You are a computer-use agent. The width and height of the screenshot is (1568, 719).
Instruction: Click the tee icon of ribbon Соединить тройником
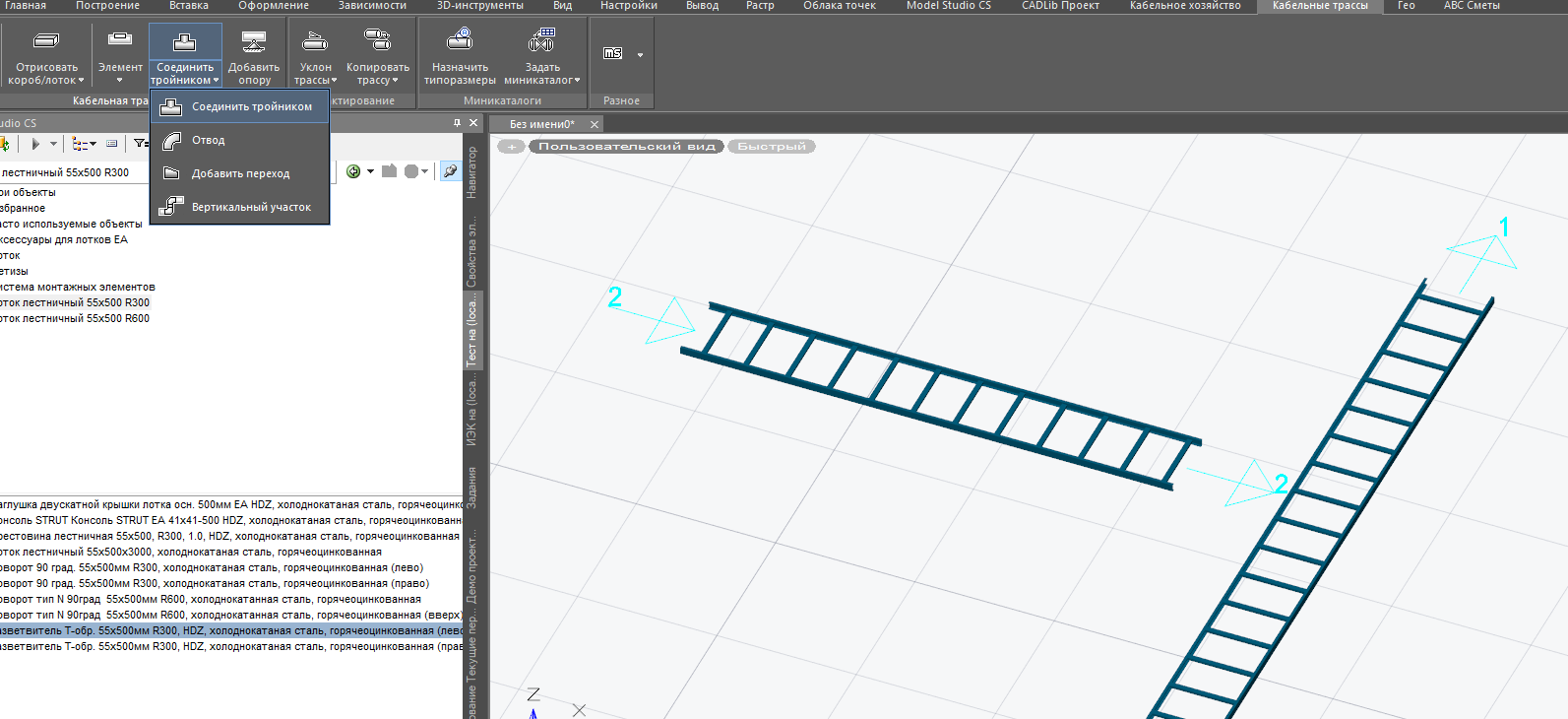coord(184,41)
